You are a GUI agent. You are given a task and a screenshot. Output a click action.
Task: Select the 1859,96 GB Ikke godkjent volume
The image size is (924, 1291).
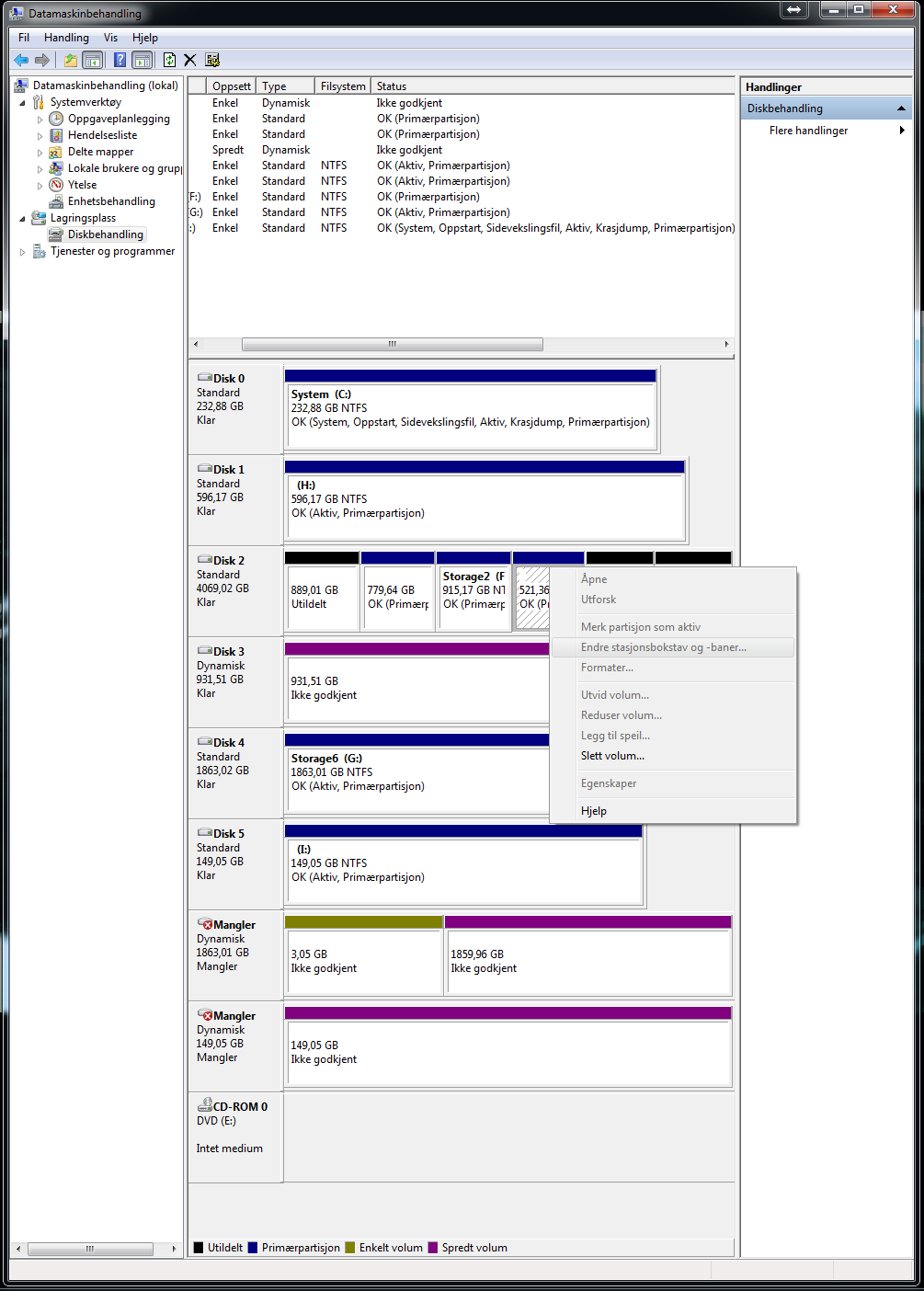coord(588,955)
